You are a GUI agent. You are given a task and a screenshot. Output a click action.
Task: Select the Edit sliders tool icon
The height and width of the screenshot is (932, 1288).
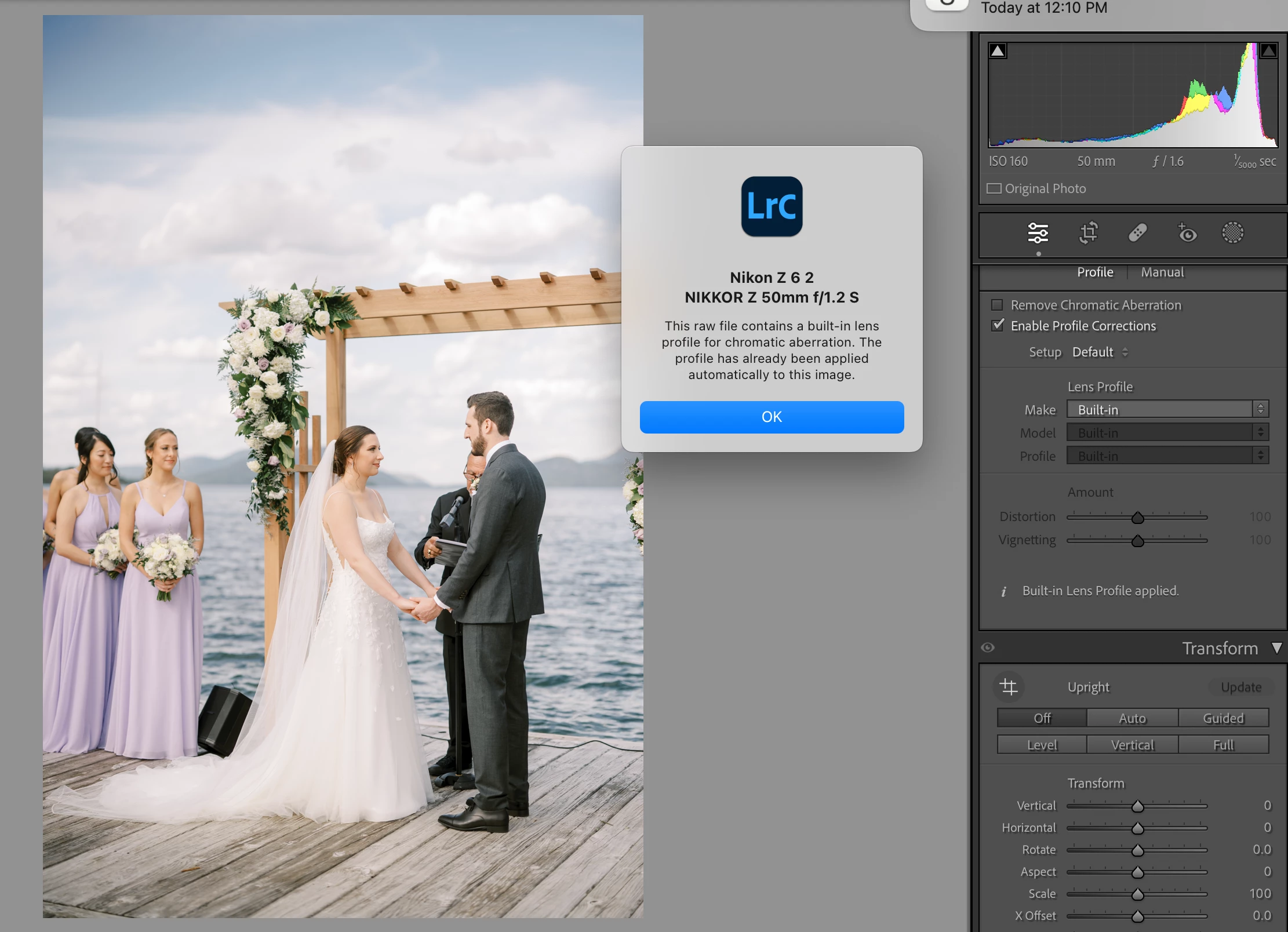click(1038, 233)
